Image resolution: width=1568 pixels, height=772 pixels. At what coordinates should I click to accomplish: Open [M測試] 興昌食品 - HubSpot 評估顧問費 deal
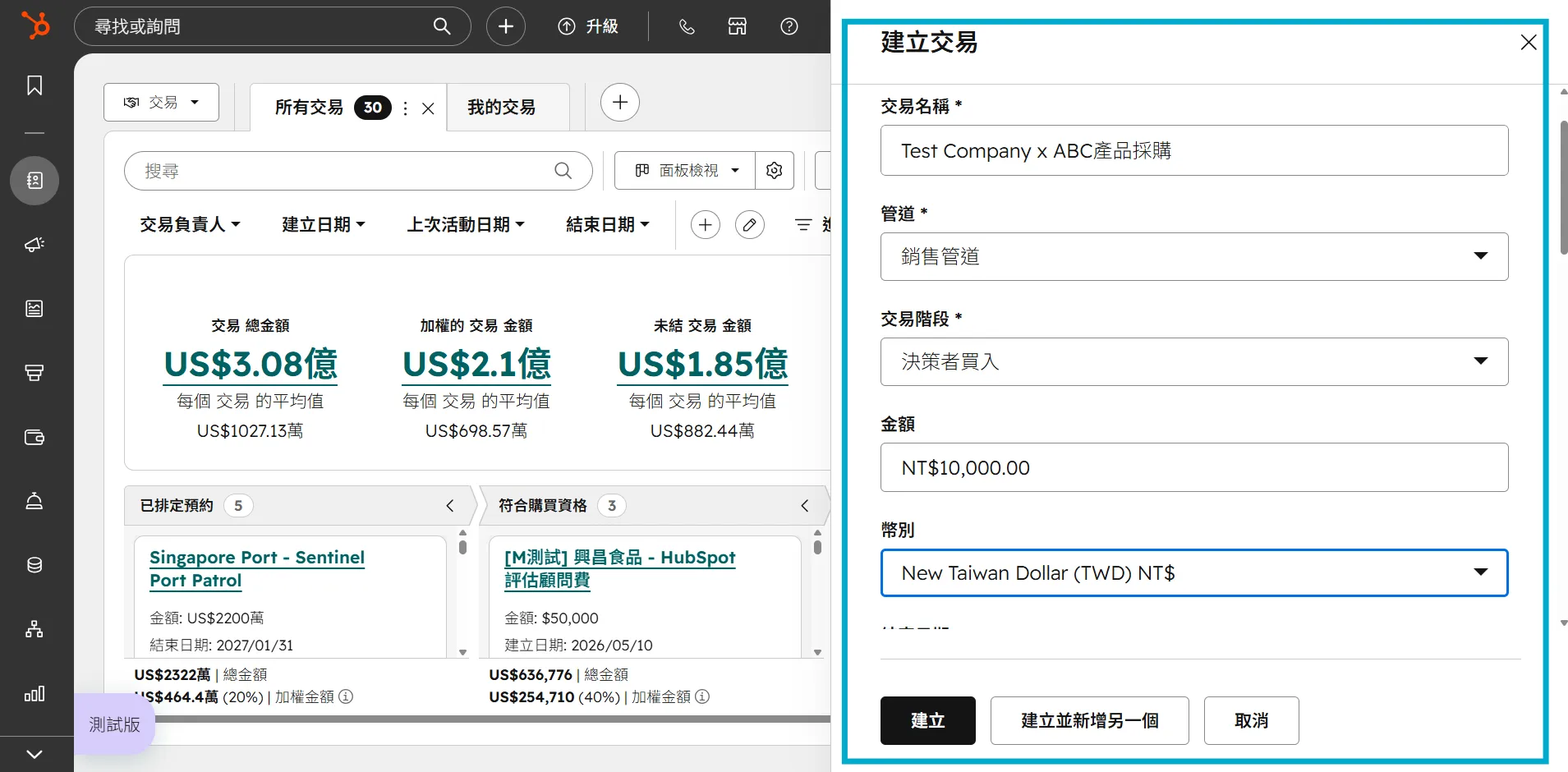coord(619,568)
